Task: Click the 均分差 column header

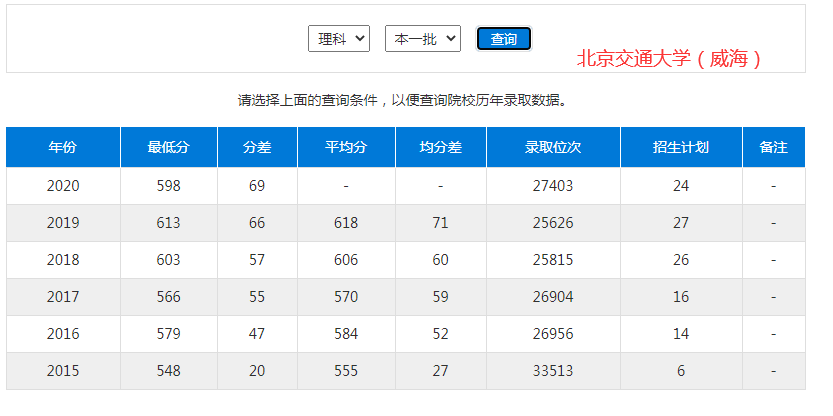Action: click(x=441, y=147)
